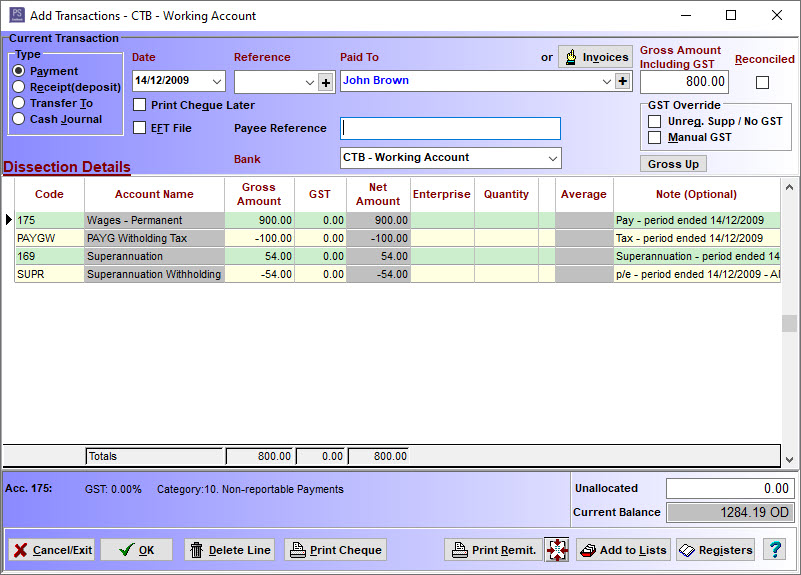
Task: Click the Gross Up button
Action: click(673, 164)
